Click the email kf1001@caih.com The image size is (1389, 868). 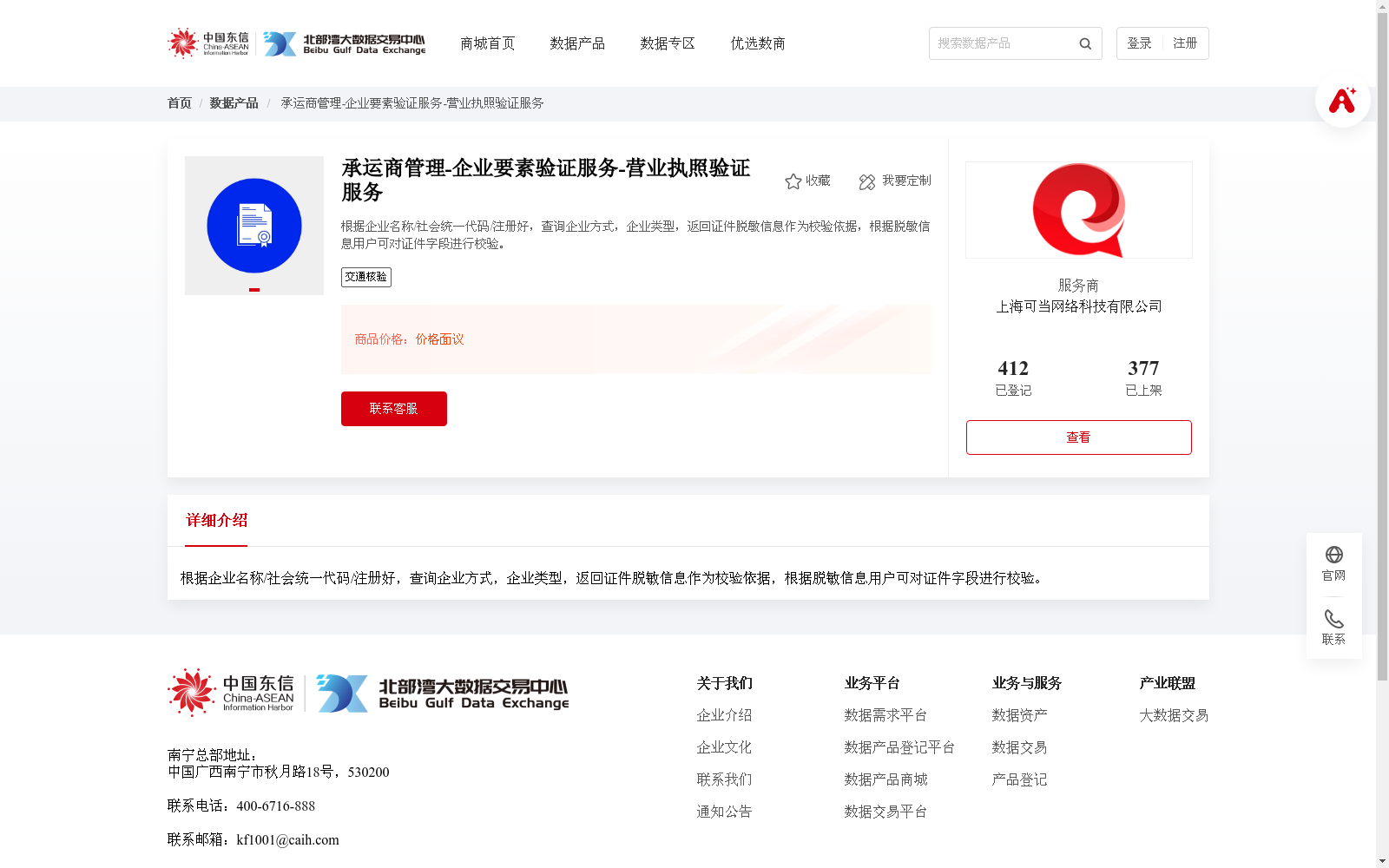[x=287, y=840]
